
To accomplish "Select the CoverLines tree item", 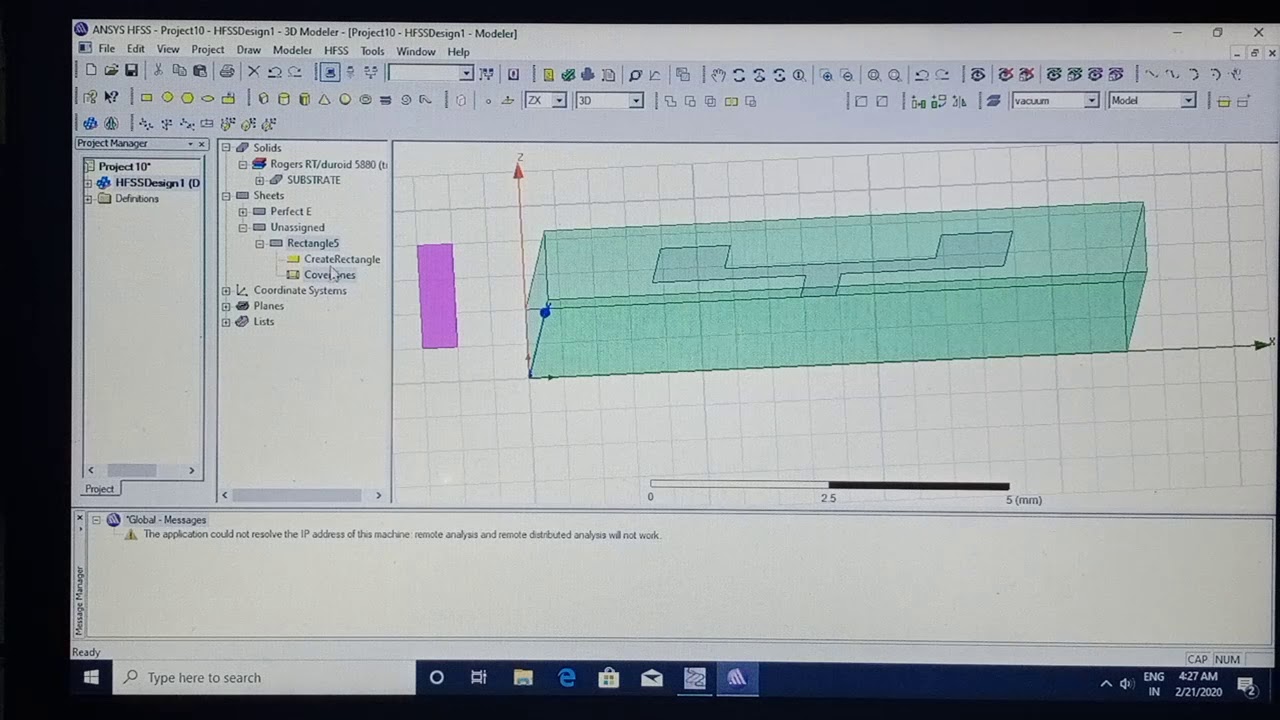I will coord(329,275).
